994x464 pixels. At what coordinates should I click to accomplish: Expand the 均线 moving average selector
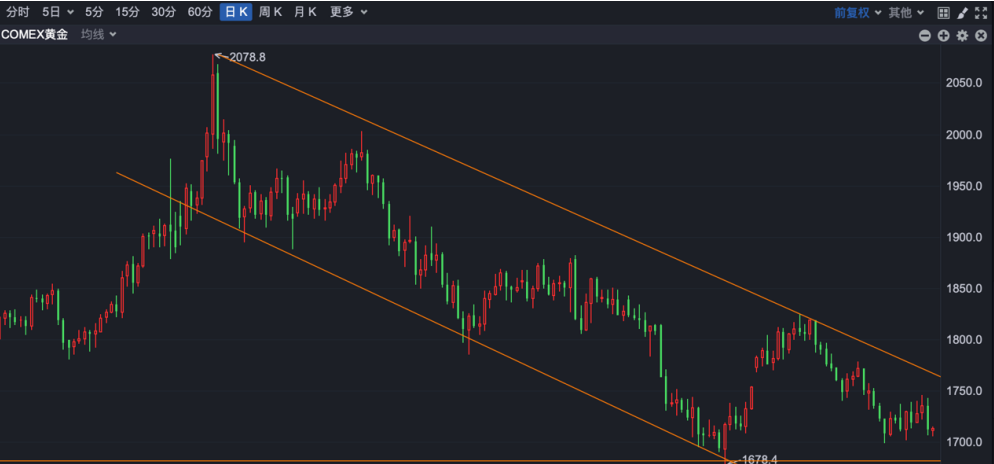(98, 35)
